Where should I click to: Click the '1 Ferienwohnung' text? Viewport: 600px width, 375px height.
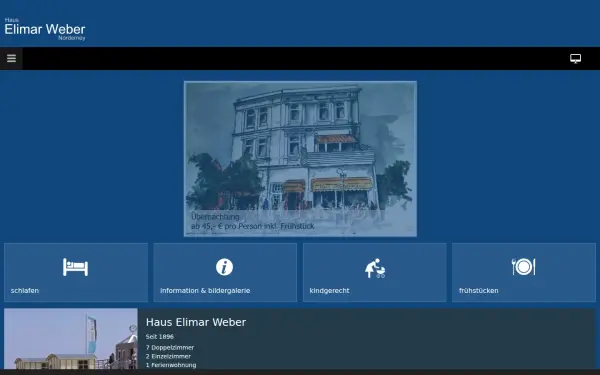(171, 365)
